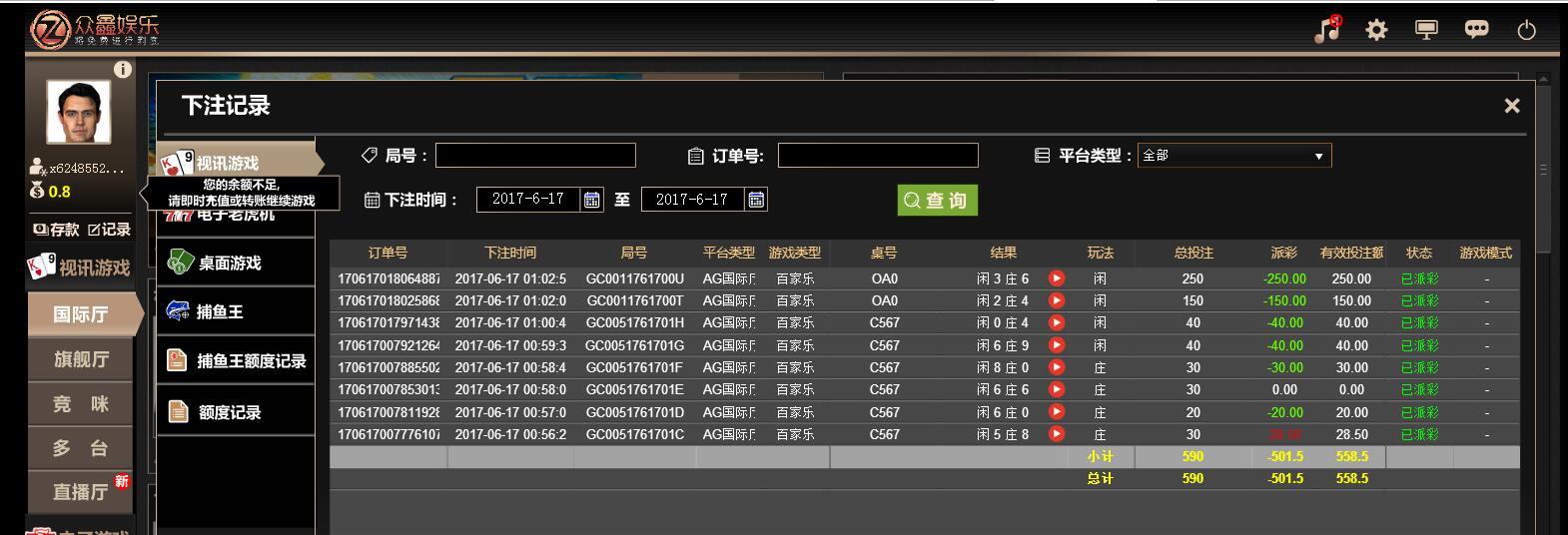The height and width of the screenshot is (535, 1568).
Task: Click the 有效投注额 column header
Action: click(1352, 254)
